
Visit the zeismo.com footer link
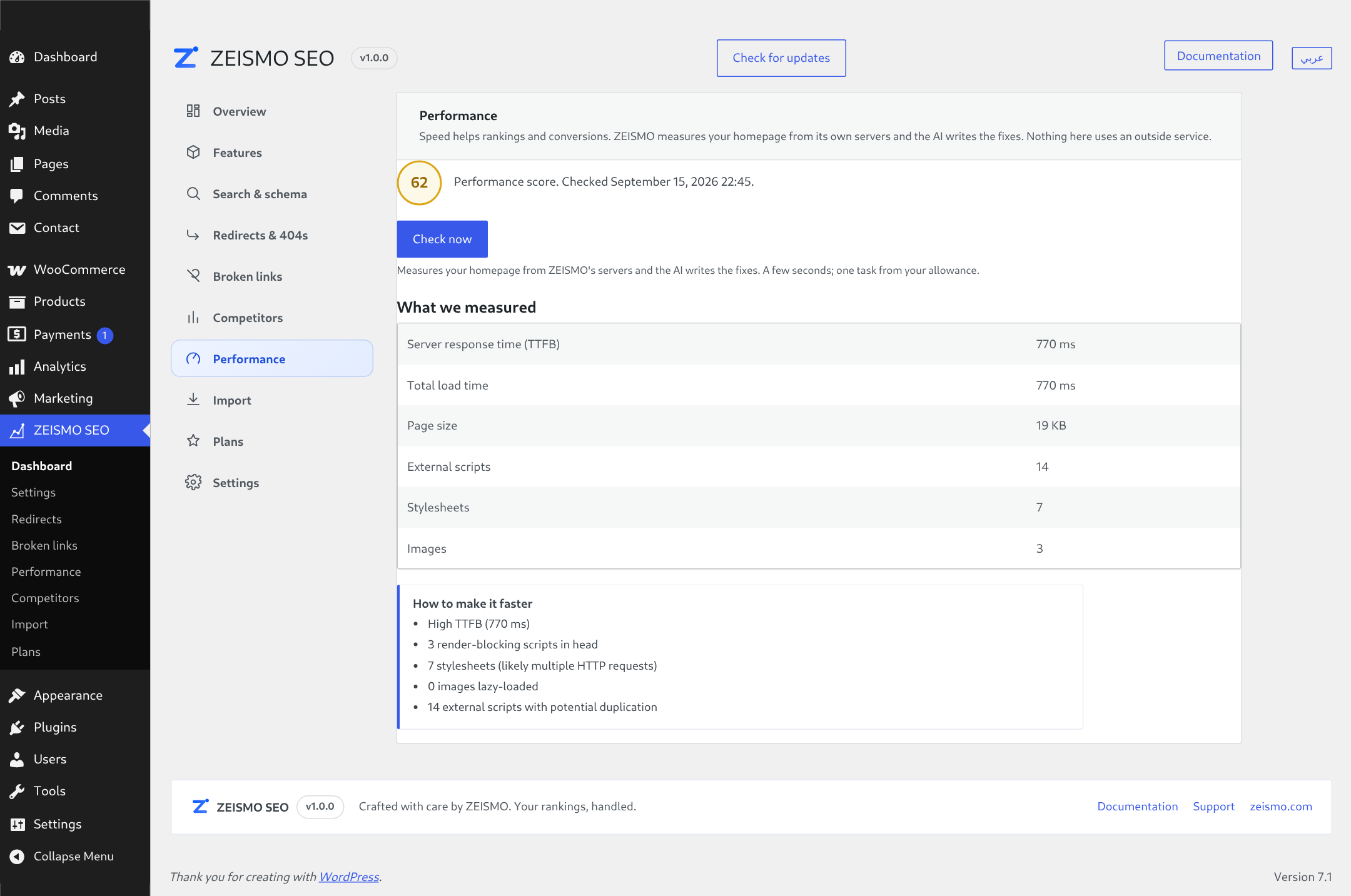tap(1281, 807)
